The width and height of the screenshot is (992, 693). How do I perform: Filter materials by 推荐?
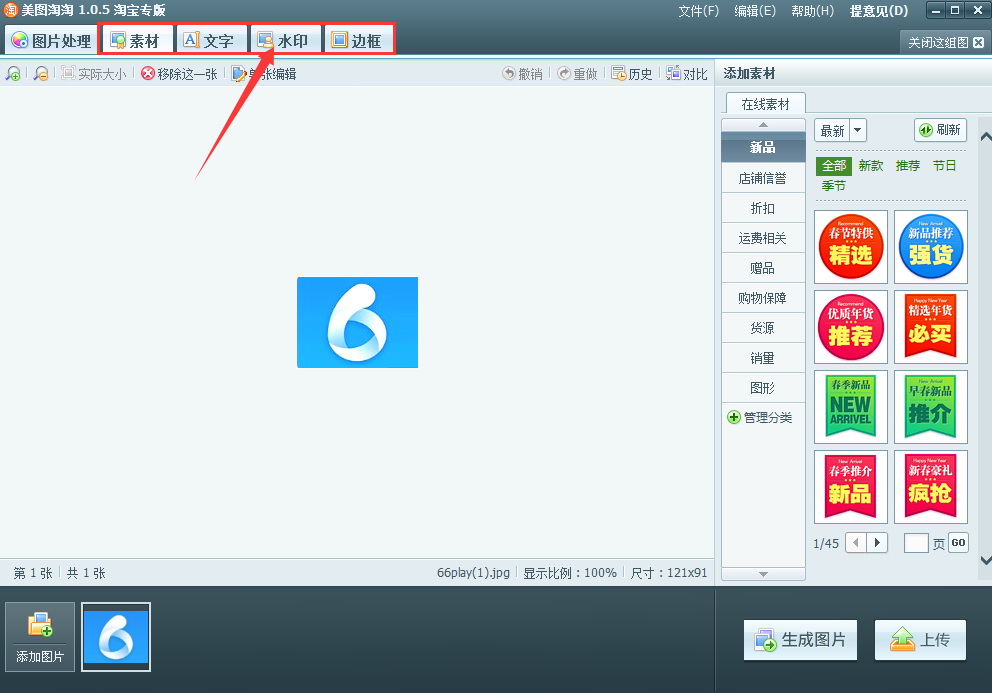[907, 166]
